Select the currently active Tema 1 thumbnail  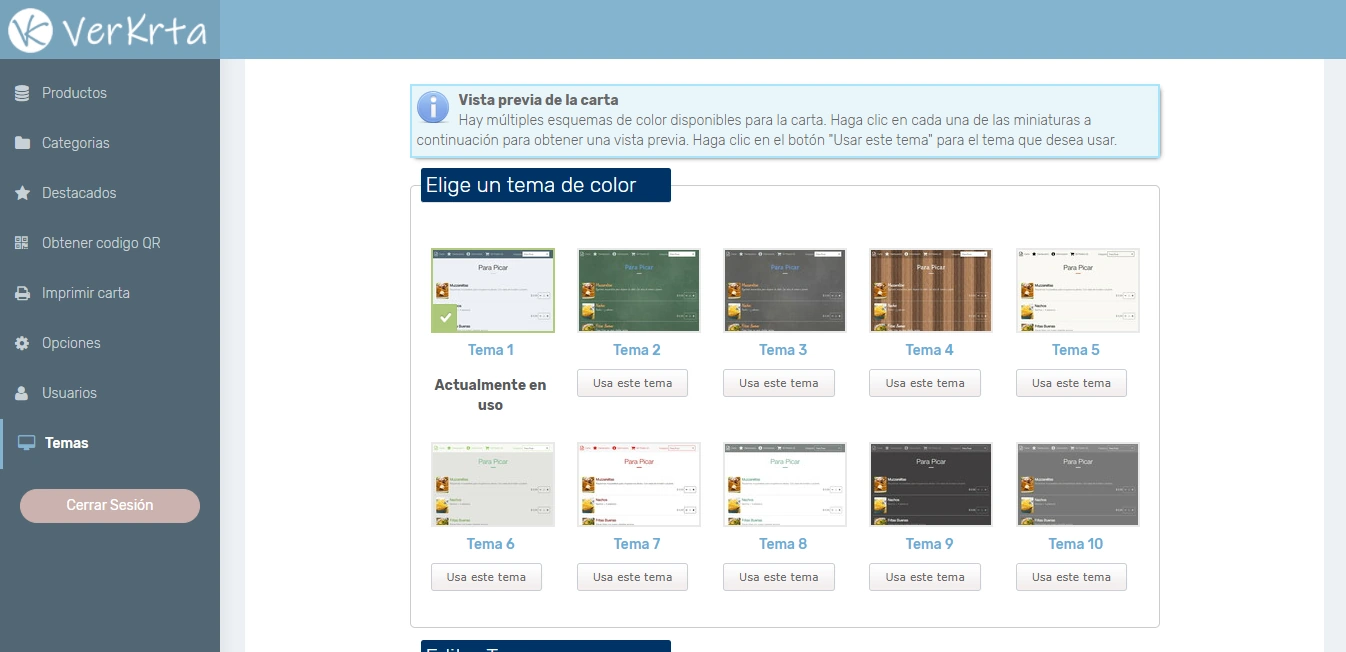(492, 290)
